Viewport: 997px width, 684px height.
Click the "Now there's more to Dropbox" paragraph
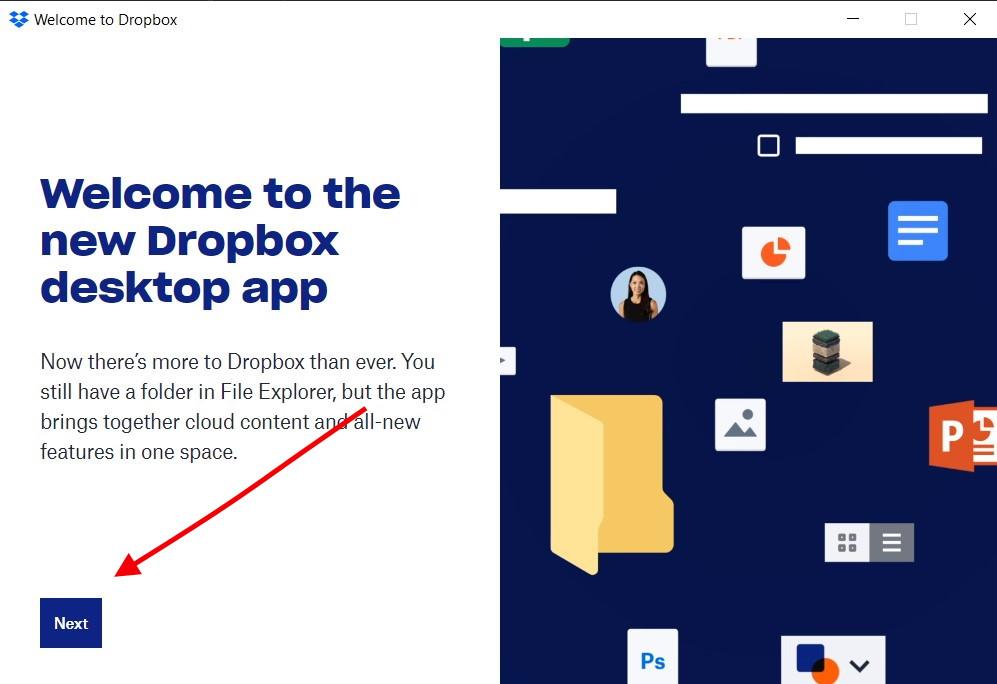click(242, 407)
